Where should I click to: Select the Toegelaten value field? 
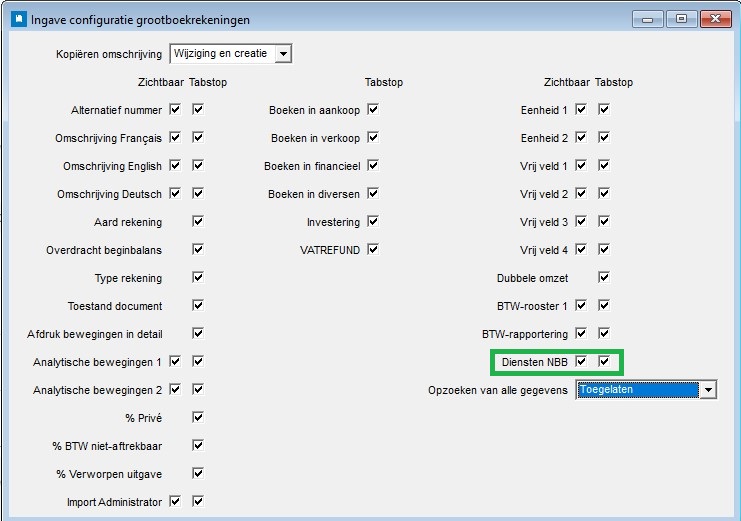point(638,390)
